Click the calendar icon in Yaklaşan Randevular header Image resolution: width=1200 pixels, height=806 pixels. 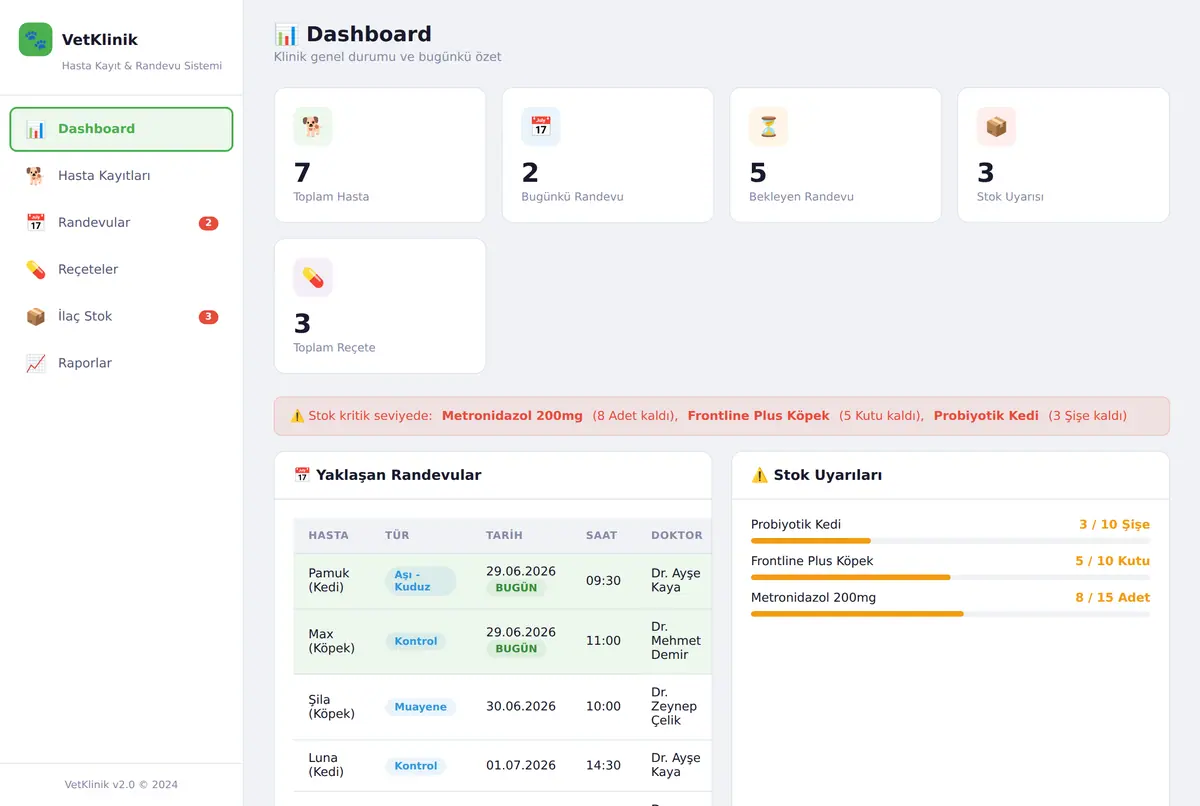(302, 475)
